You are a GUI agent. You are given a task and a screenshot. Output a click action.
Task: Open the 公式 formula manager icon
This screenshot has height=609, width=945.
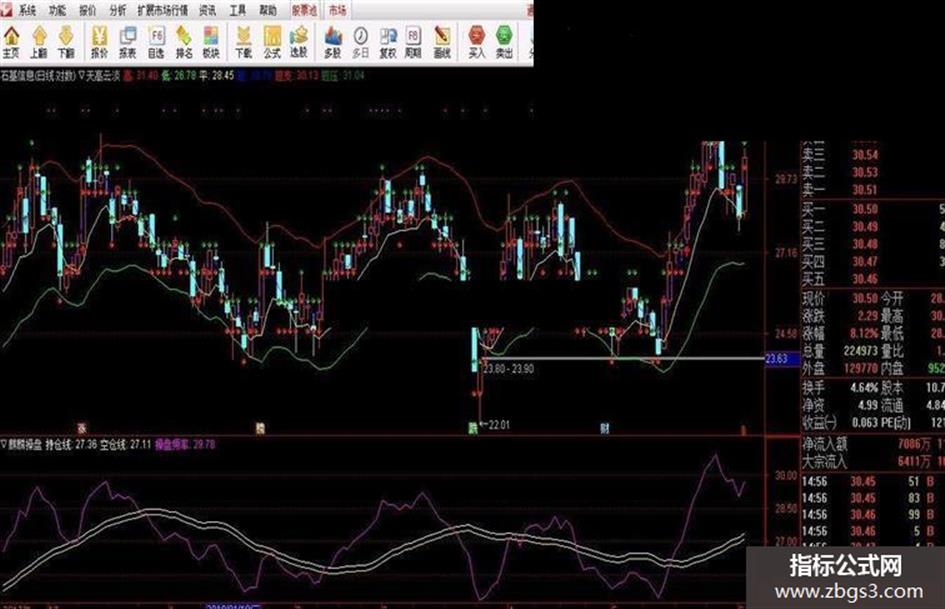pyautogui.click(x=272, y=42)
